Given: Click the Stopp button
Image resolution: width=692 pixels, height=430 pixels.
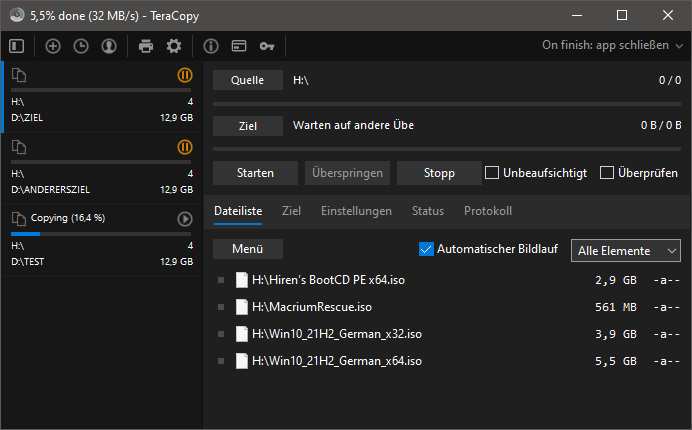Looking at the screenshot, I should [439, 173].
